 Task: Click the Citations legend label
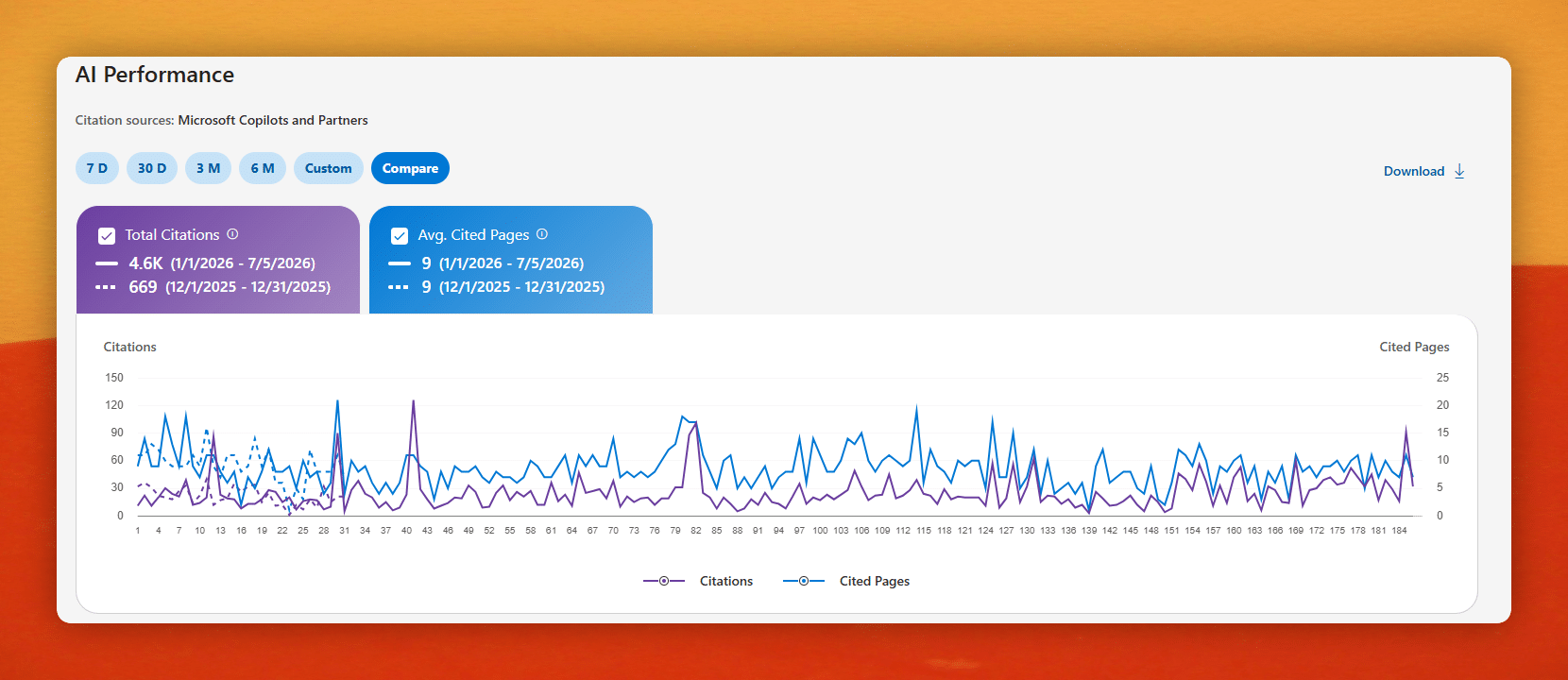click(x=726, y=581)
